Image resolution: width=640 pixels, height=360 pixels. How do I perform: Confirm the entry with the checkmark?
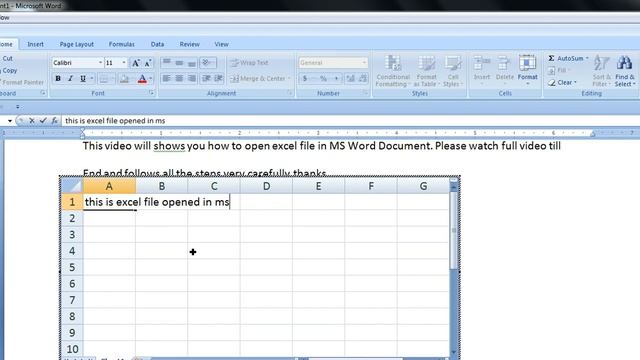[x=43, y=121]
